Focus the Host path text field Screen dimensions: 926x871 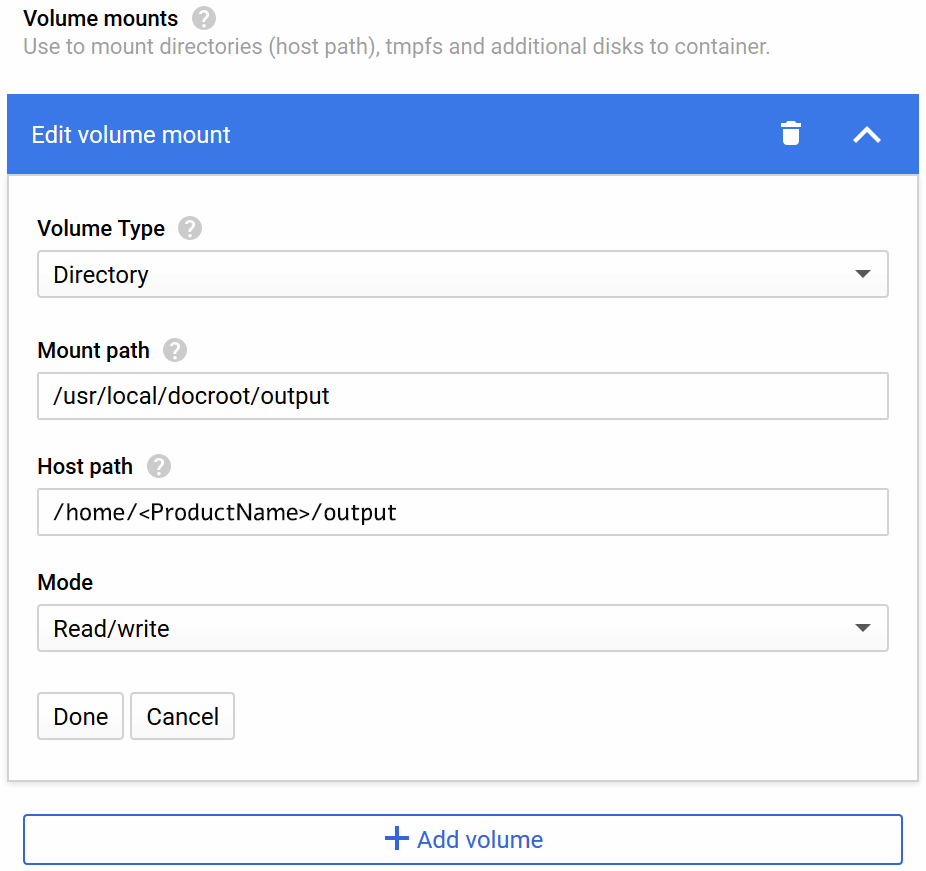click(462, 512)
